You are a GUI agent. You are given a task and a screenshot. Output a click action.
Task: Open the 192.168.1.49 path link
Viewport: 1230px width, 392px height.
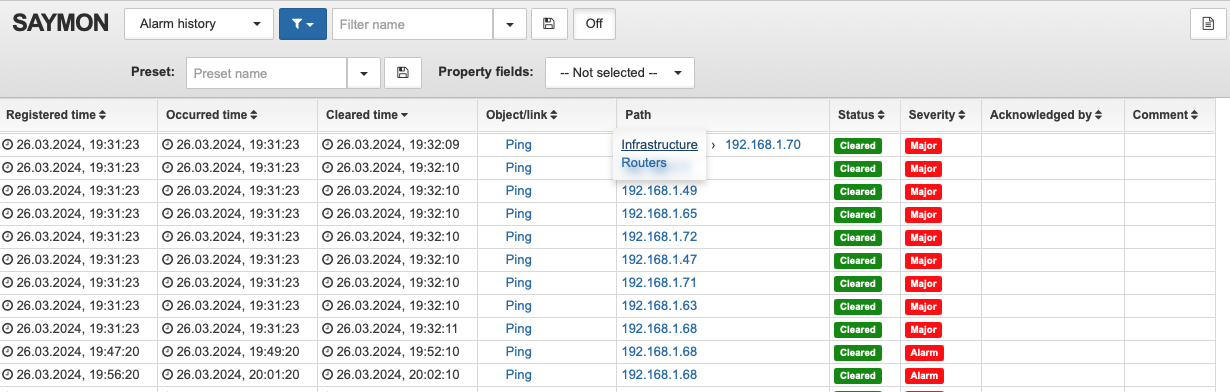pyautogui.click(x=659, y=190)
